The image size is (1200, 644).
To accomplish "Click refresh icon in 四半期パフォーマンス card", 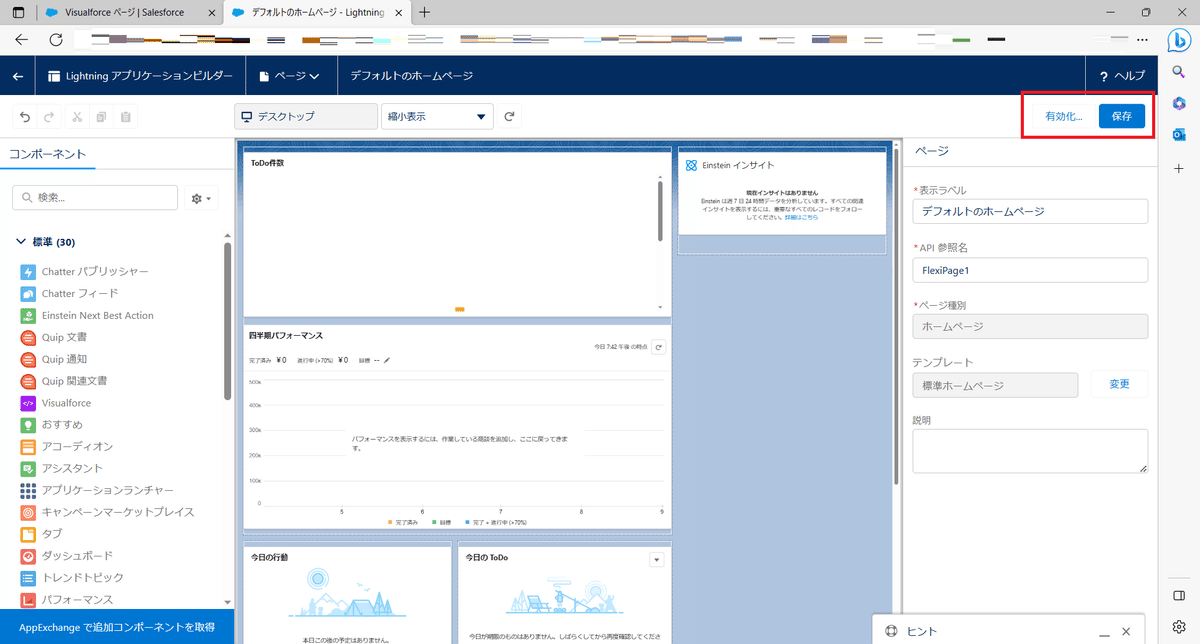I will point(659,347).
